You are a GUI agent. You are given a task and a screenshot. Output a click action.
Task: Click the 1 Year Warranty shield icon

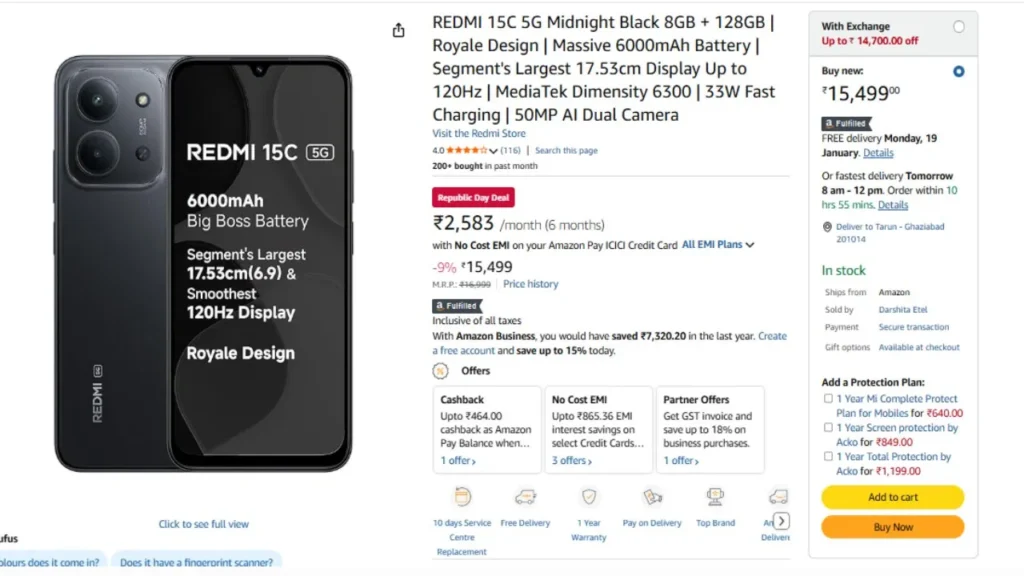(x=588, y=497)
